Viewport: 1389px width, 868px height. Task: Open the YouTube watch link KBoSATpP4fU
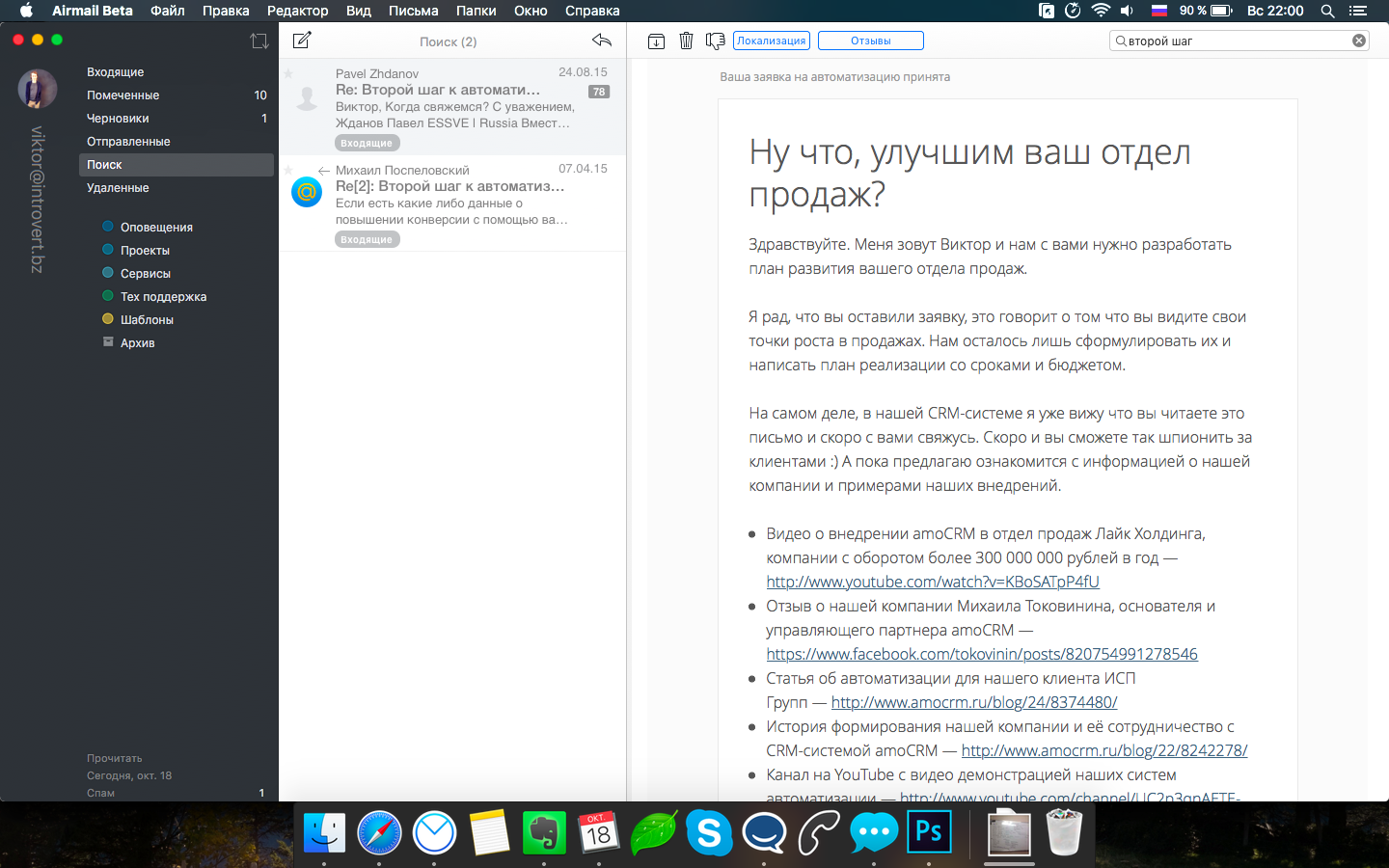[x=933, y=582]
